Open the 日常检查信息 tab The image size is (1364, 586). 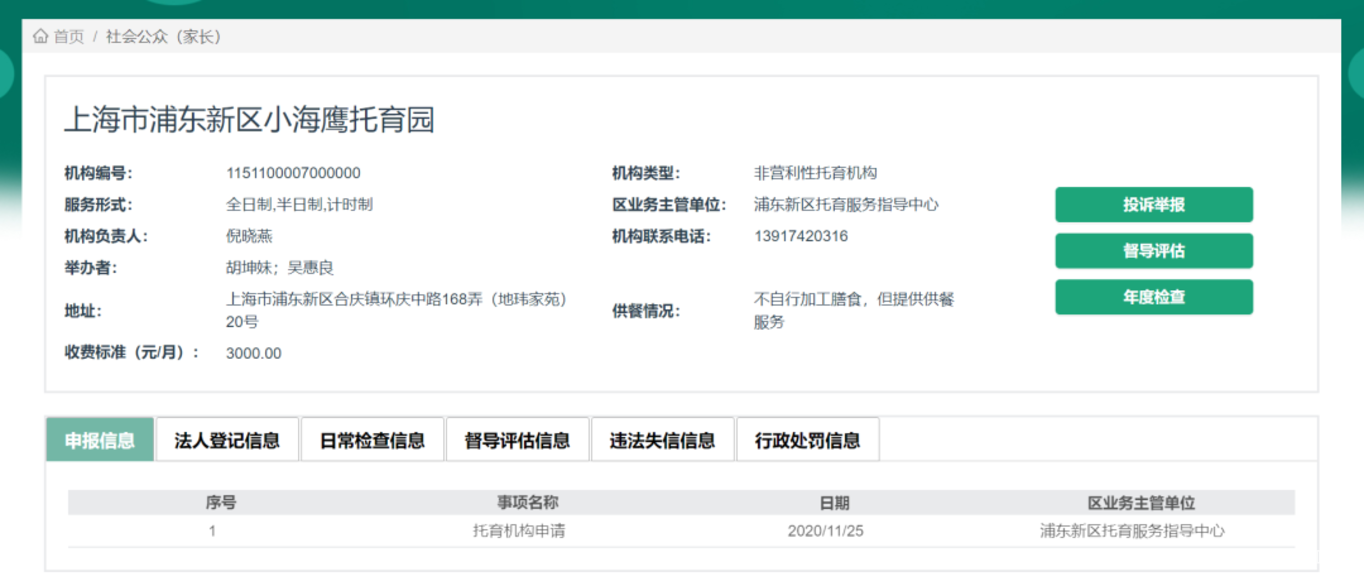click(x=372, y=440)
